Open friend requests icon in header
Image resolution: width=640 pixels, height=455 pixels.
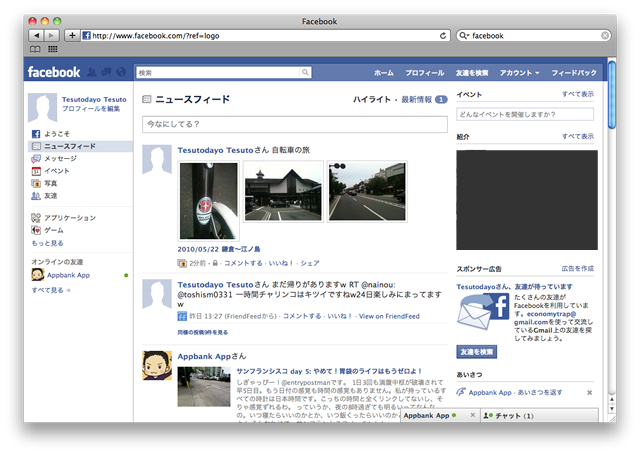pos(92,72)
